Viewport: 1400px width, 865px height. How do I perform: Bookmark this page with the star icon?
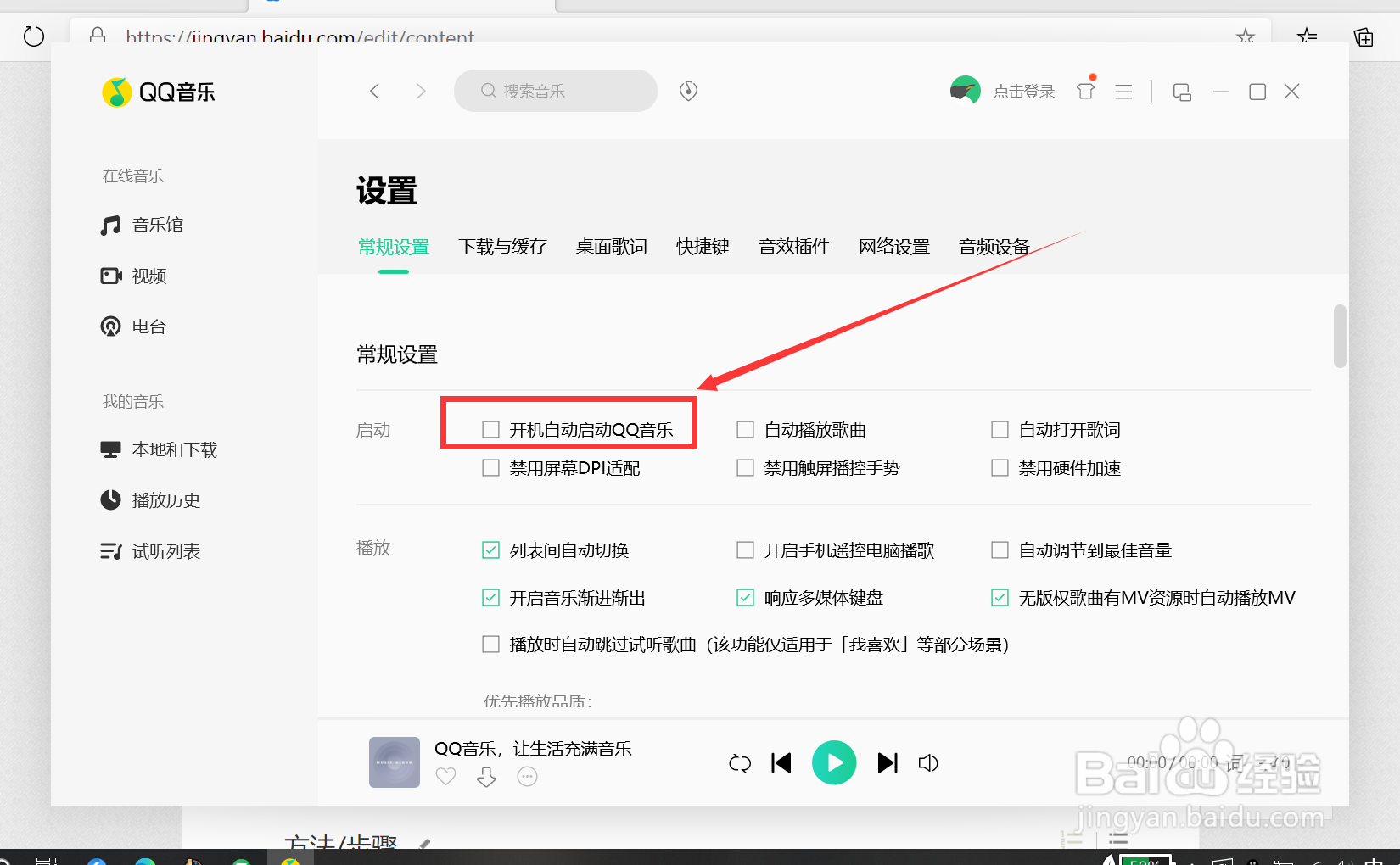pyautogui.click(x=1245, y=36)
